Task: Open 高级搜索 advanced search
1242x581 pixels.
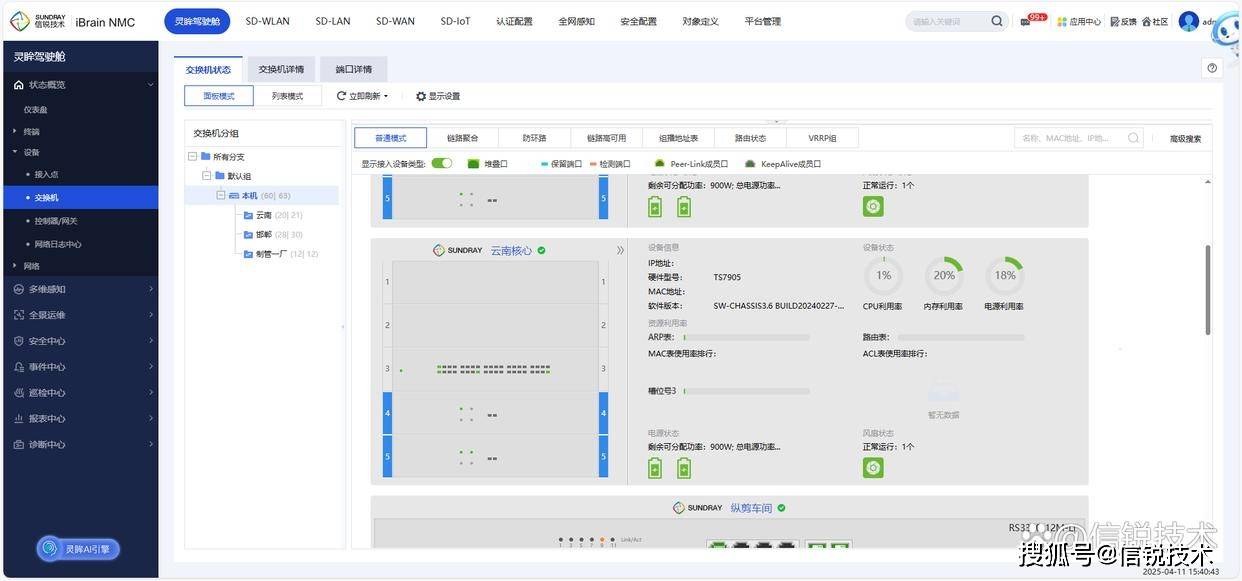Action: [x=1185, y=139]
